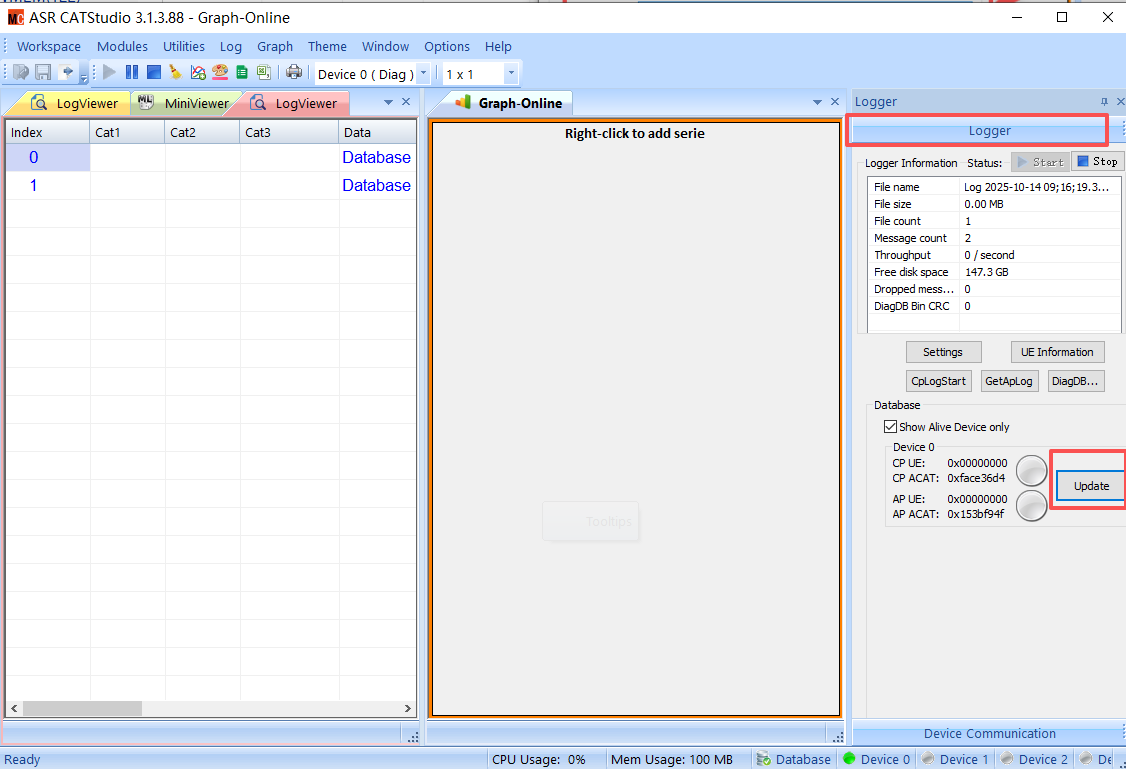
Task: Click the CpLogStart button
Action: coord(939,381)
